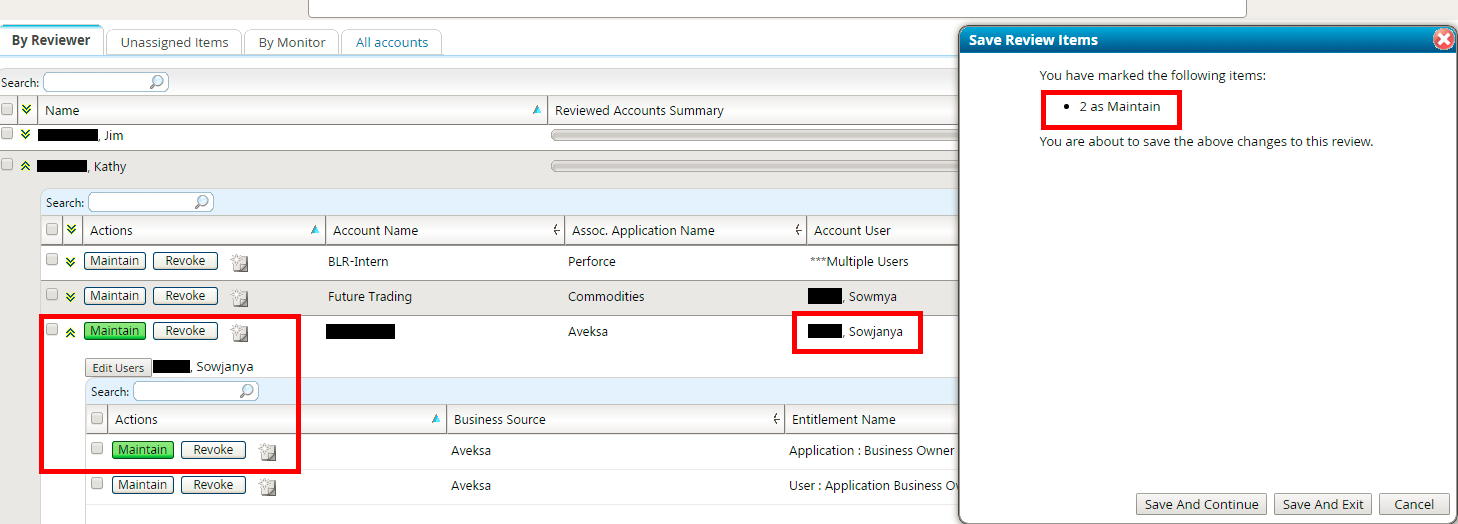Click sort arrow in Business Source Actions header

point(435,419)
